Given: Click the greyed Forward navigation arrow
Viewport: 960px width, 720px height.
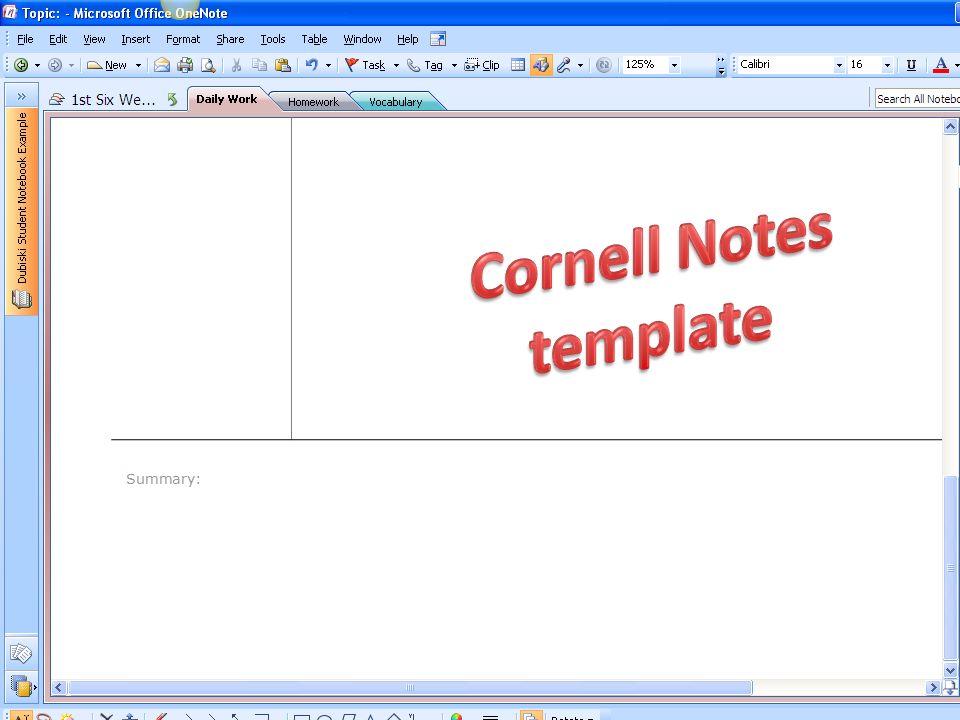Looking at the screenshot, I should pyautogui.click(x=54, y=65).
